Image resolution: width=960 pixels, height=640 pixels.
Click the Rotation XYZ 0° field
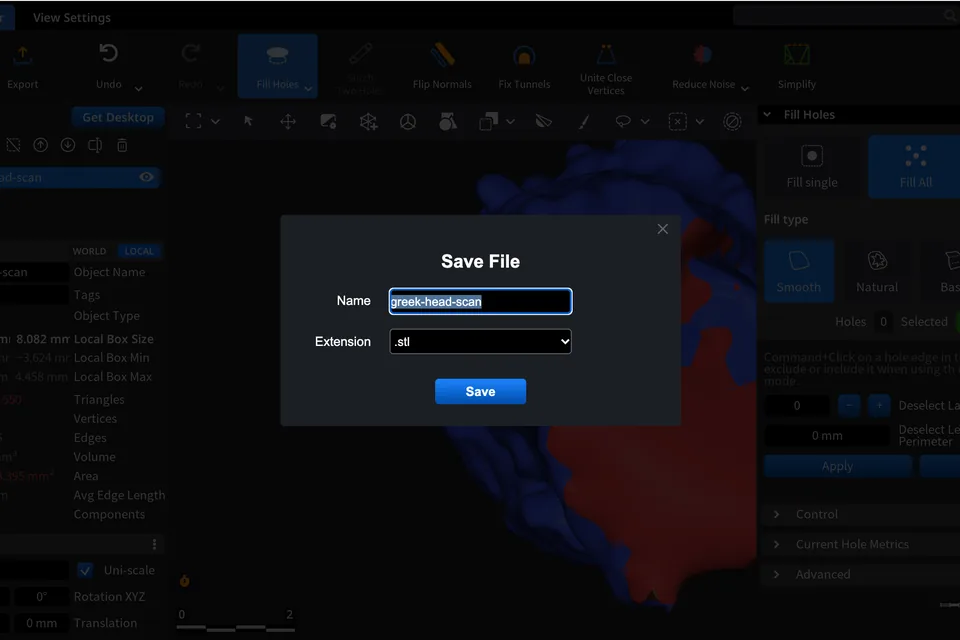(41, 597)
